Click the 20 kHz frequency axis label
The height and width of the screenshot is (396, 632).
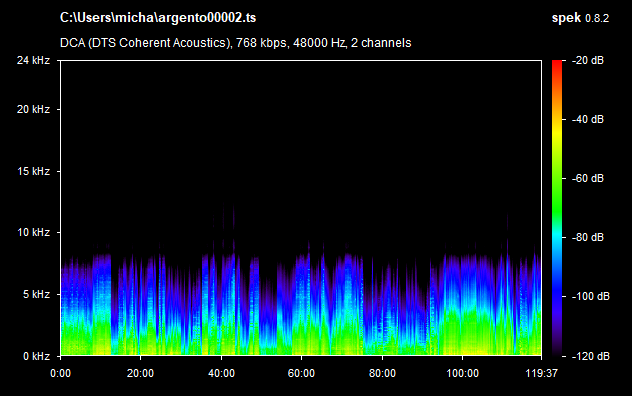click(33, 109)
